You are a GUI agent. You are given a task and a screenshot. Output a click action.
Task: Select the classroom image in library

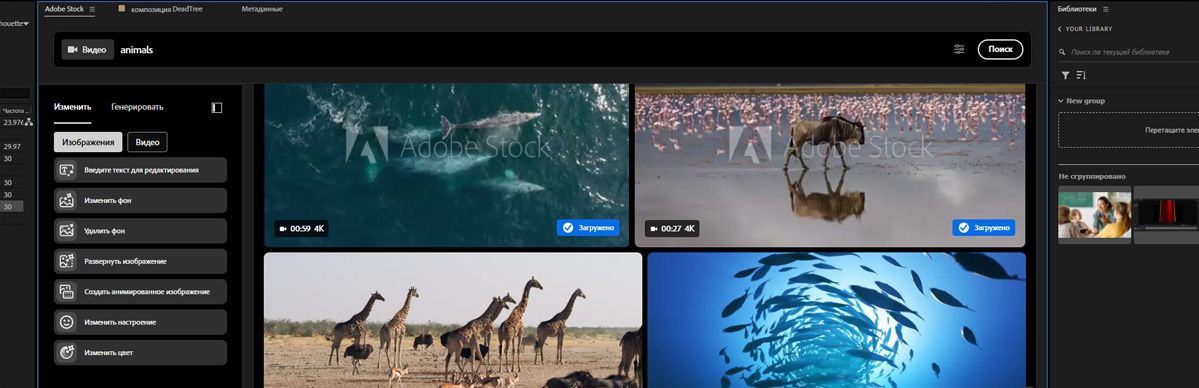tap(1094, 214)
